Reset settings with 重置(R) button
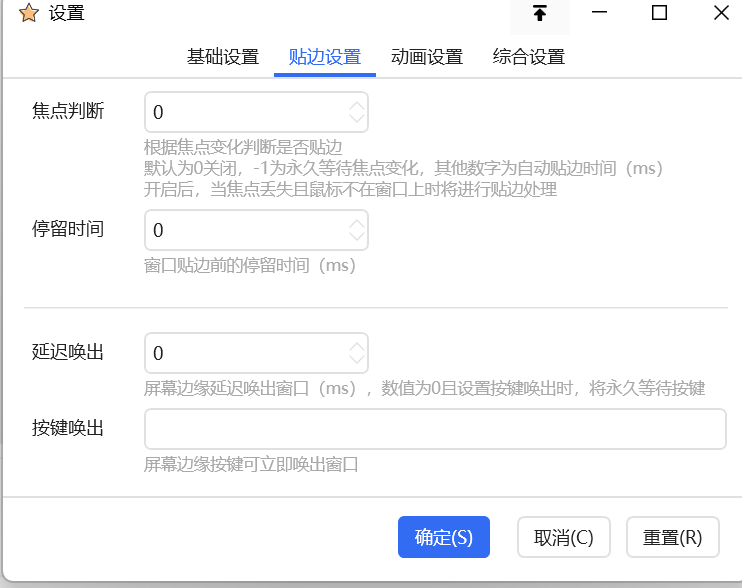The height and width of the screenshot is (588, 742). (x=672, y=537)
